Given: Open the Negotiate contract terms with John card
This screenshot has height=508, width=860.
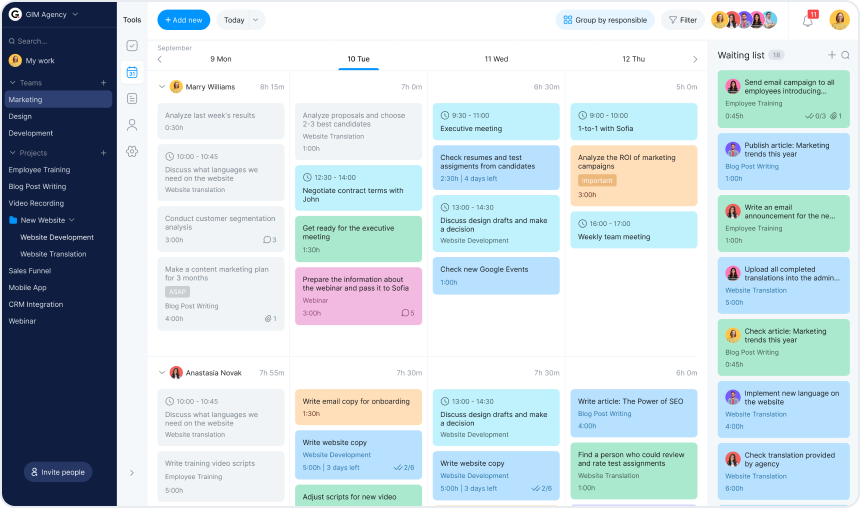Looking at the screenshot, I should click(359, 188).
